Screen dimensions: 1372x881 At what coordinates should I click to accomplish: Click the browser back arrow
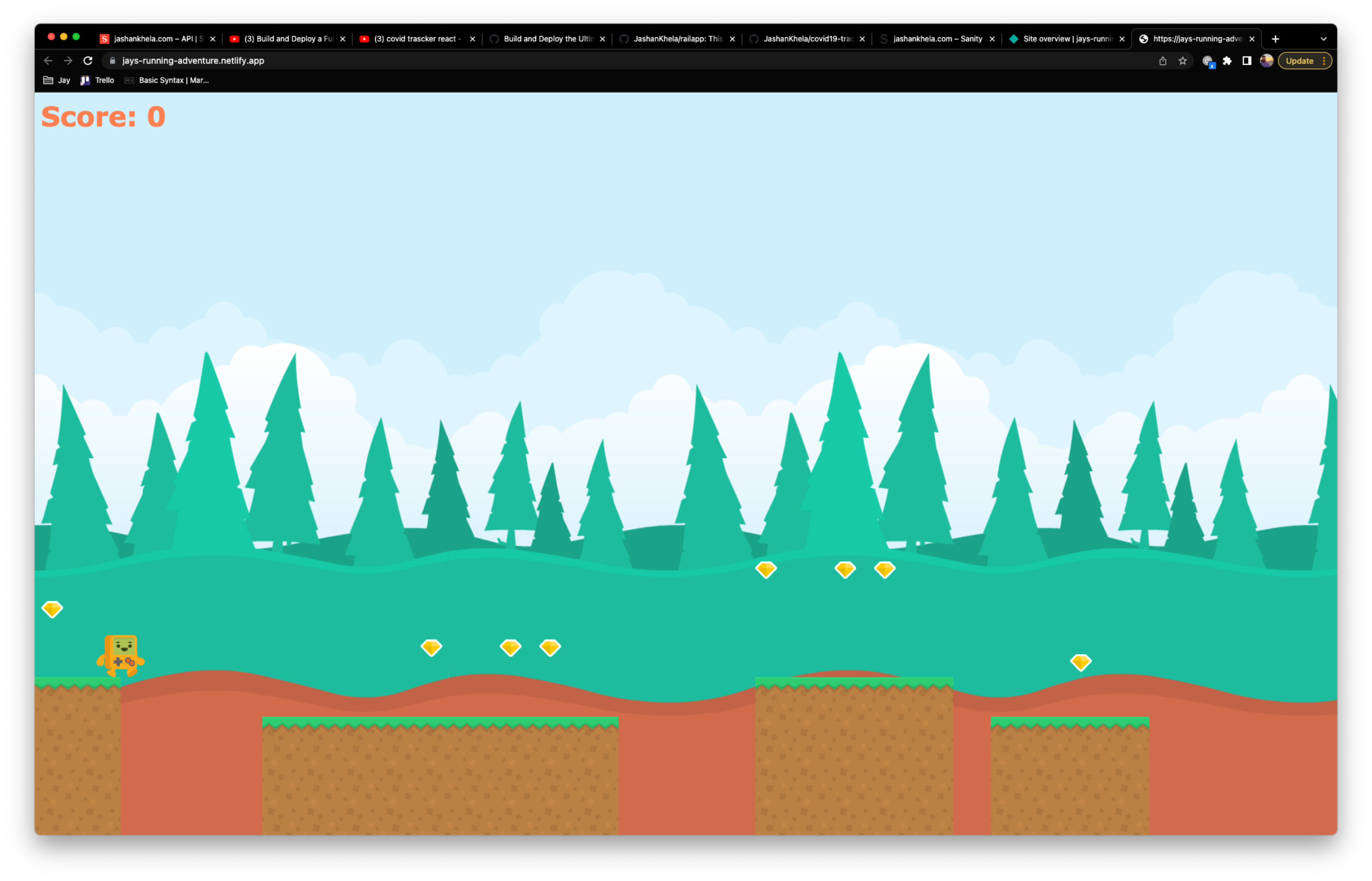click(x=48, y=61)
